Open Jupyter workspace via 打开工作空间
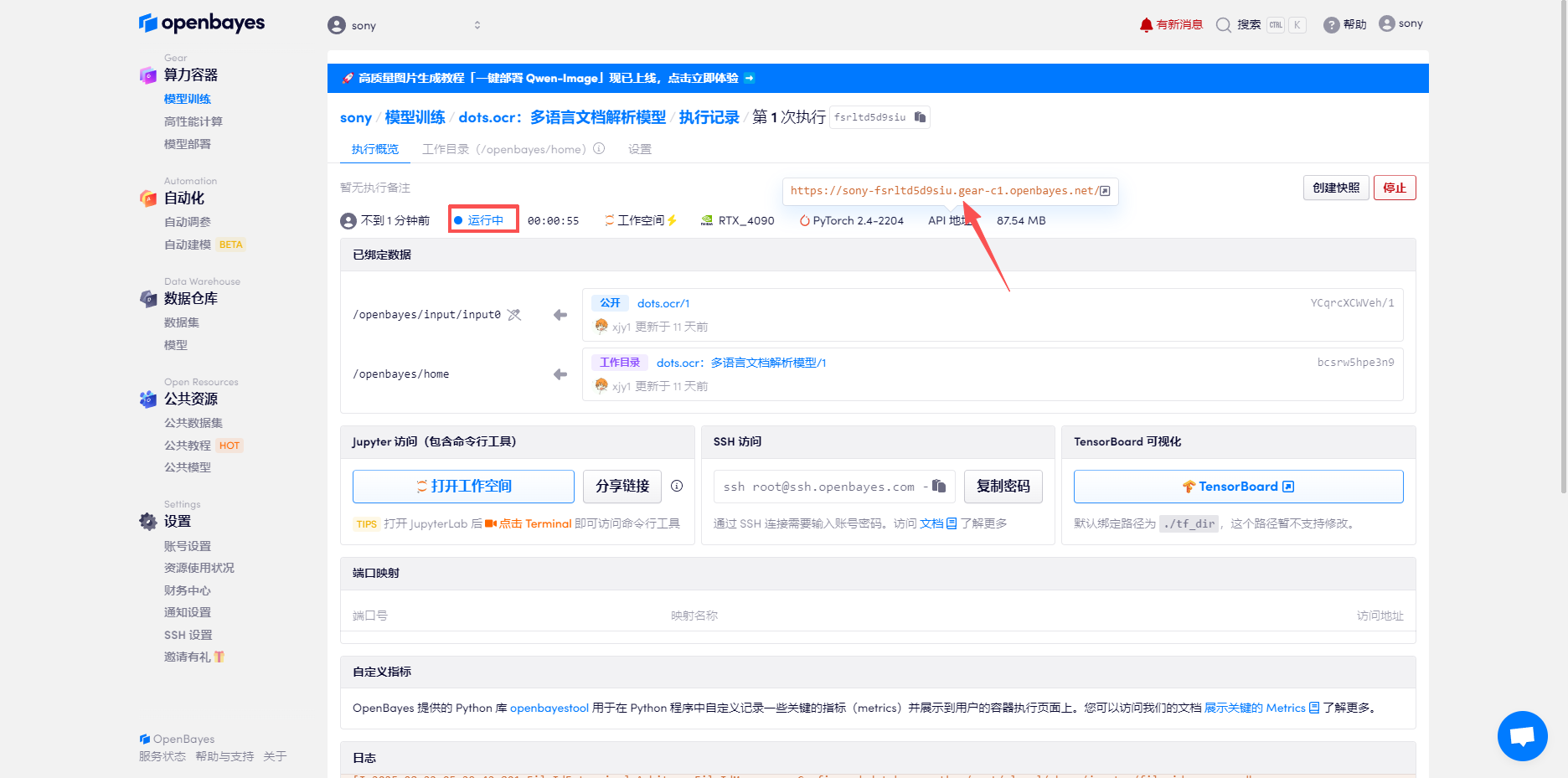 tap(463, 486)
